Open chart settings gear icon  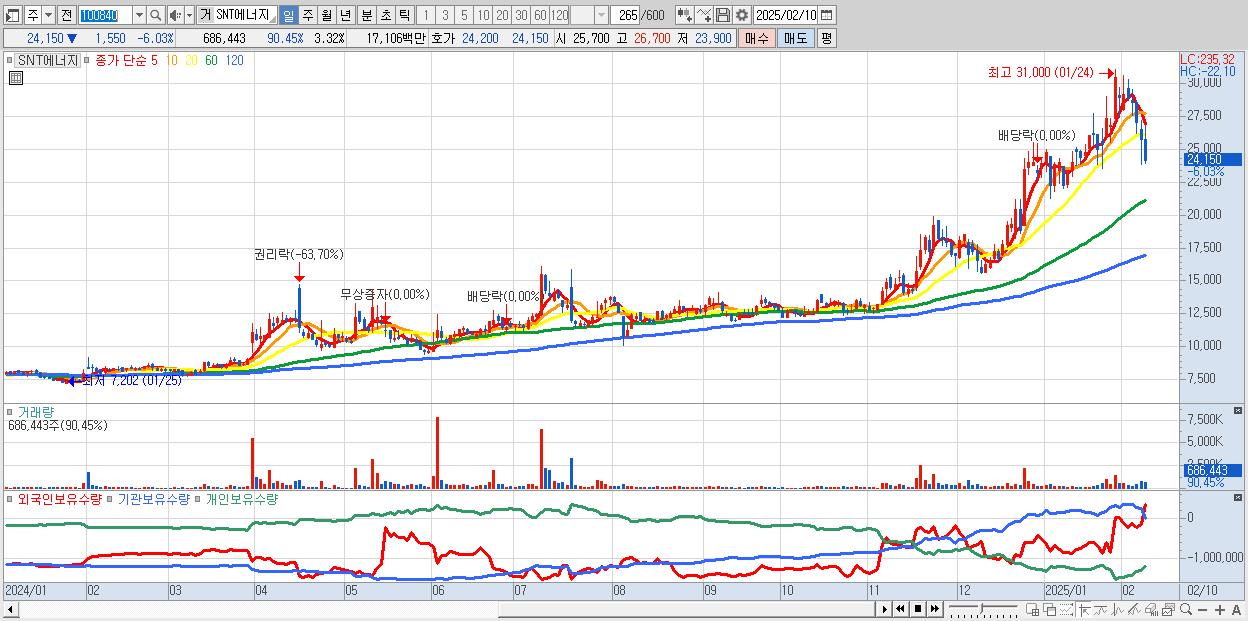tap(741, 15)
